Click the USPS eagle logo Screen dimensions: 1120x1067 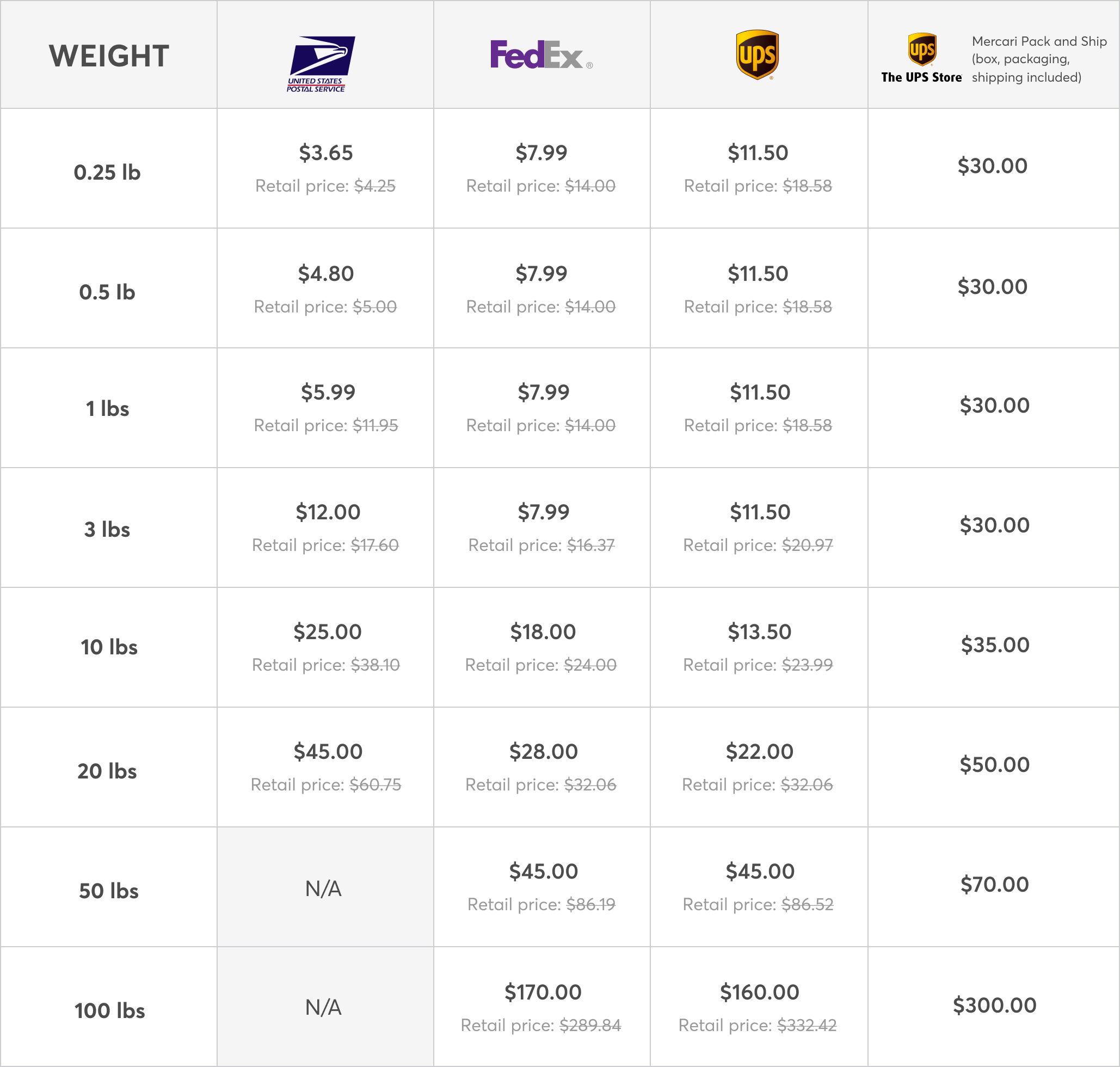(321, 64)
